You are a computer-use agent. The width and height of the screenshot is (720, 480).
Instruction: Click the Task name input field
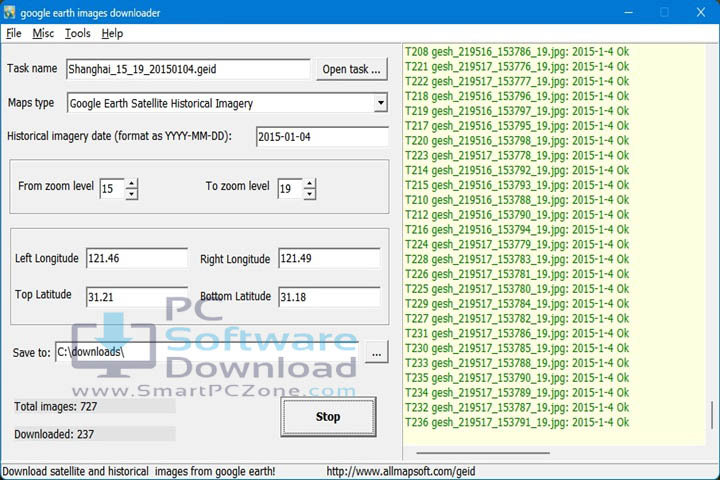pos(188,69)
